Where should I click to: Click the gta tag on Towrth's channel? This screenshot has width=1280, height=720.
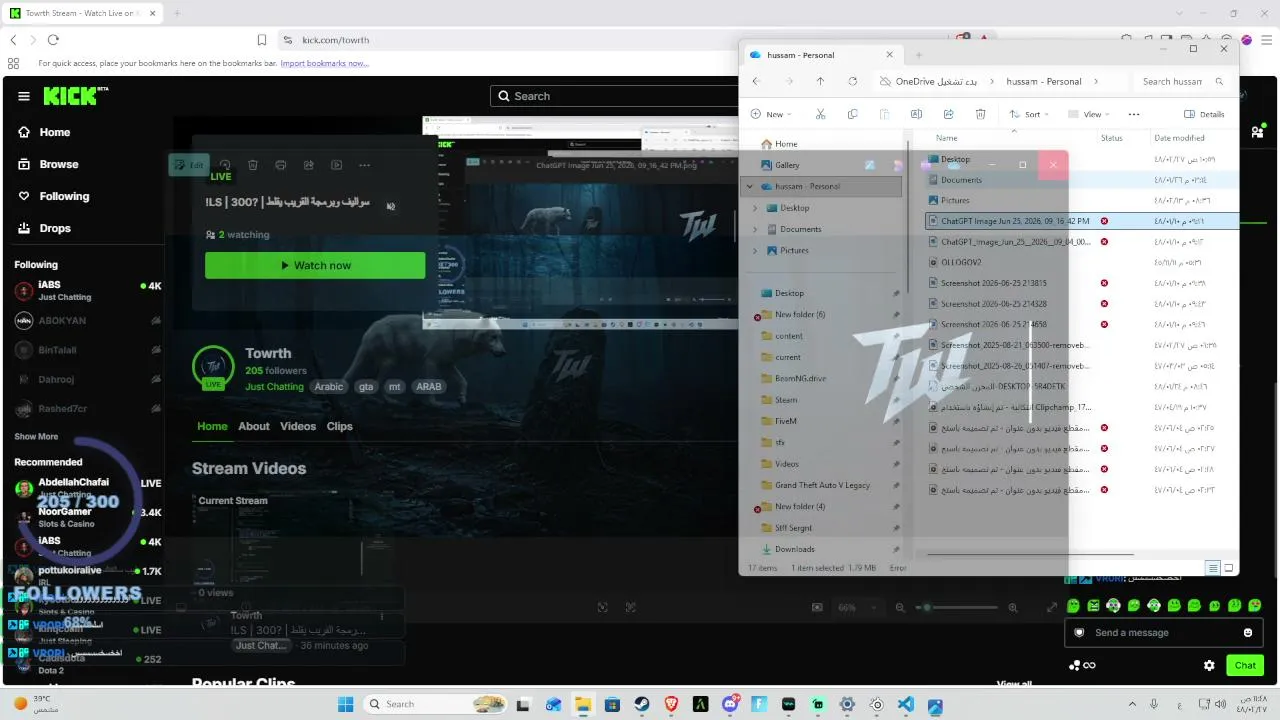coord(366,387)
